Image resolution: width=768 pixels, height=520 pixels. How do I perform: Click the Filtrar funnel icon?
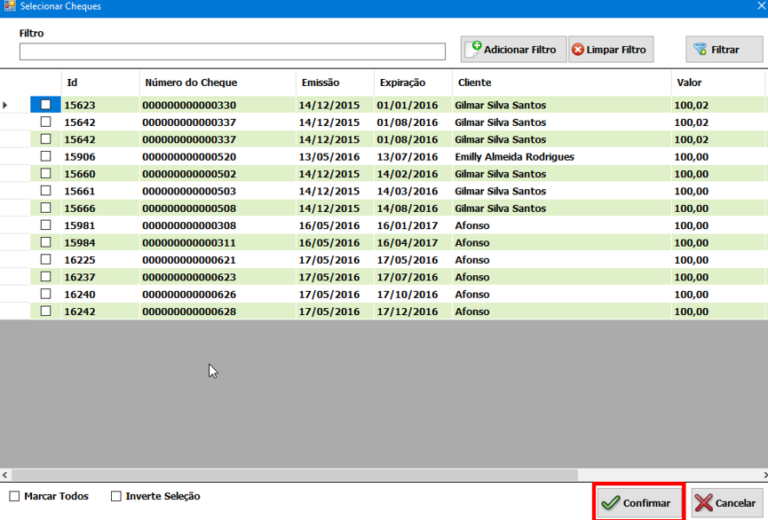(x=700, y=49)
